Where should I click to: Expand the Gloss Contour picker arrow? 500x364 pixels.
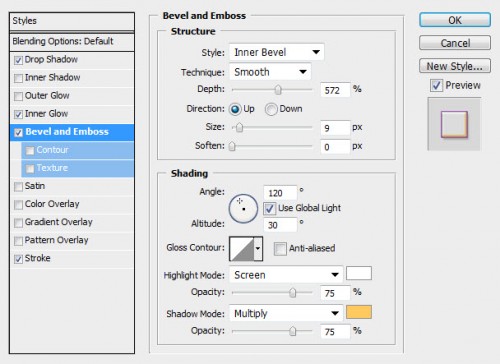pyautogui.click(x=258, y=248)
